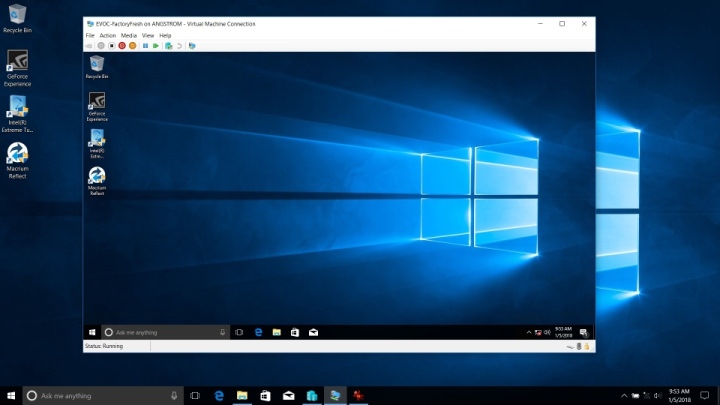Image resolution: width=720 pixels, height=405 pixels.
Task: Expand hidden tray icons on the host
Action: pos(624,396)
